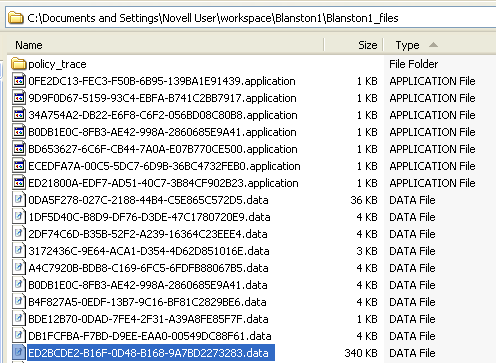Select the policy_trace folder name

click(57, 64)
